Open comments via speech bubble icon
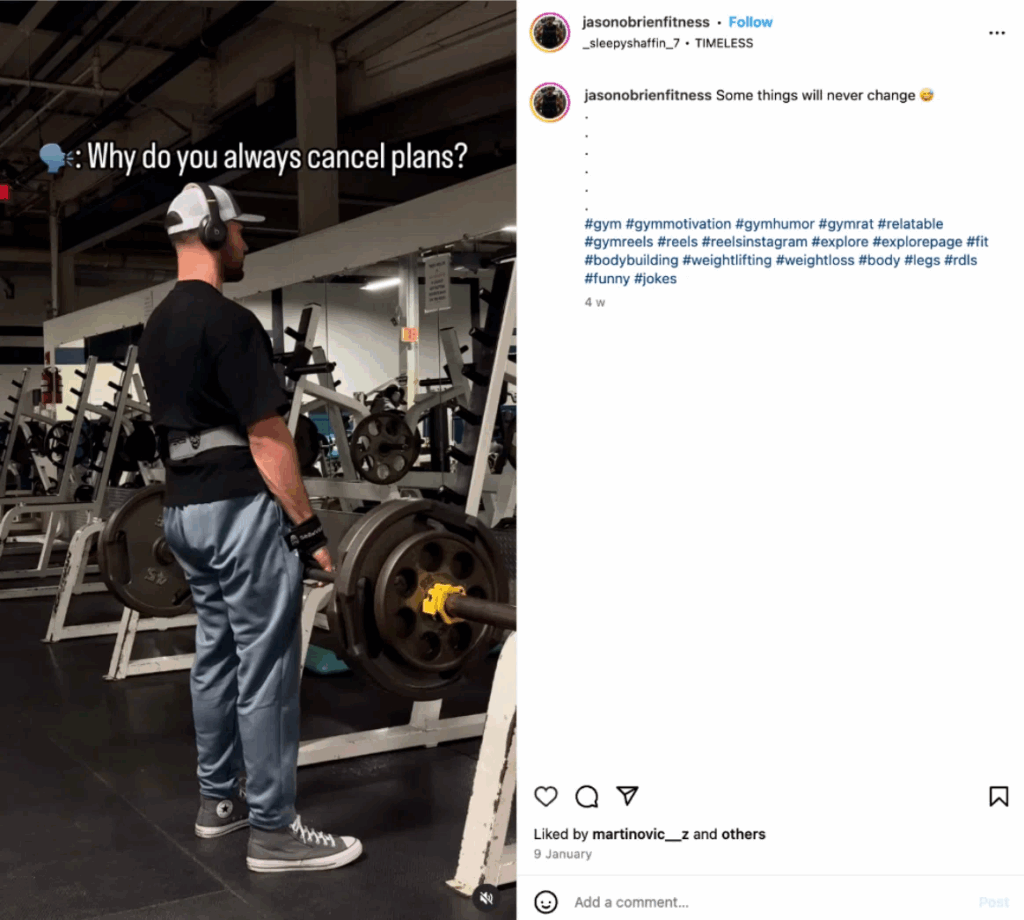The width and height of the screenshot is (1024, 920). (586, 797)
